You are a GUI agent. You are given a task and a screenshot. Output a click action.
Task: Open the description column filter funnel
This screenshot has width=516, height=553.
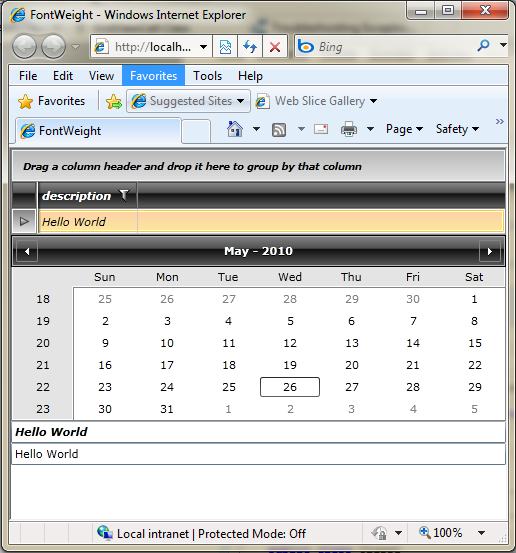click(x=125, y=195)
